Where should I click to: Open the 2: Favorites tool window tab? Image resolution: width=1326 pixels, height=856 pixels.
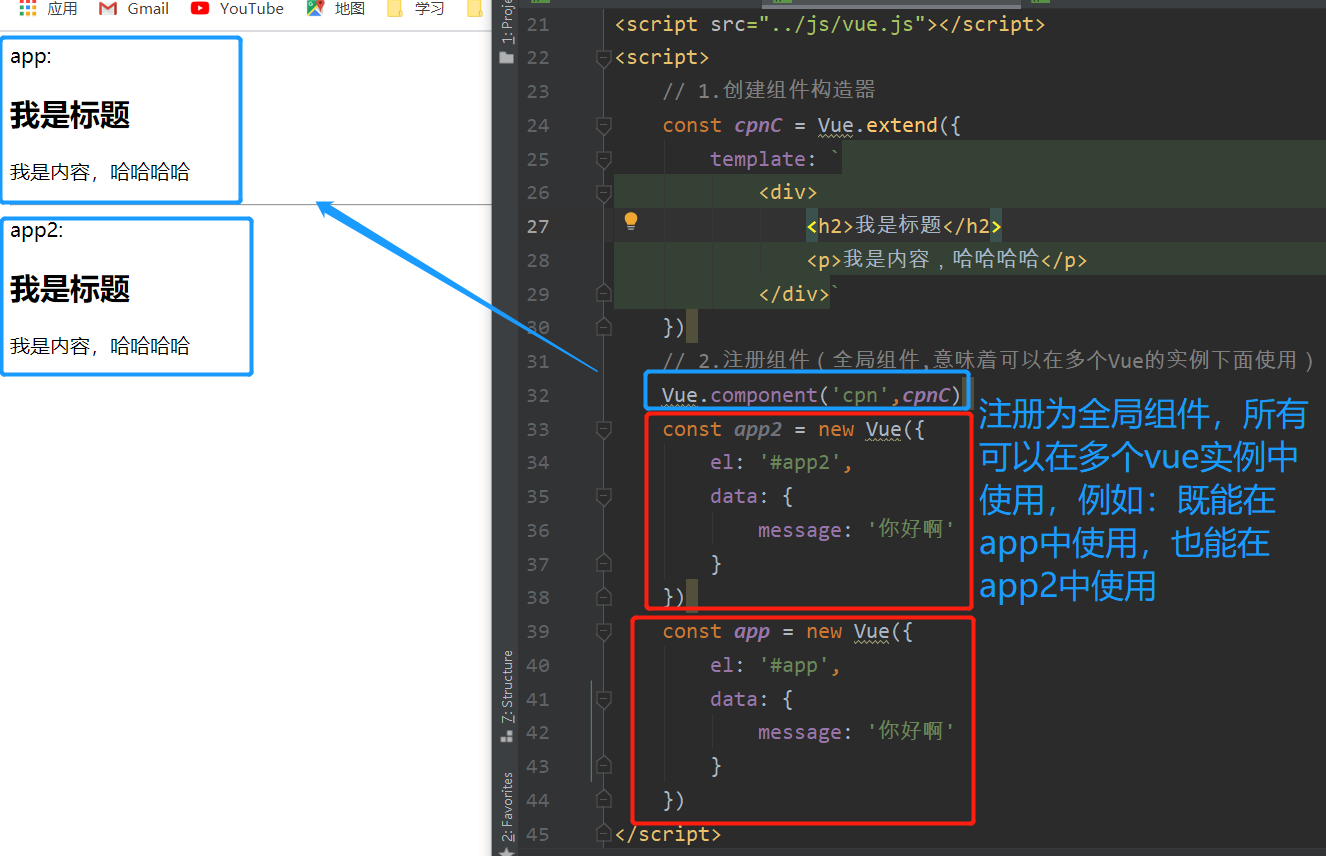click(x=507, y=808)
